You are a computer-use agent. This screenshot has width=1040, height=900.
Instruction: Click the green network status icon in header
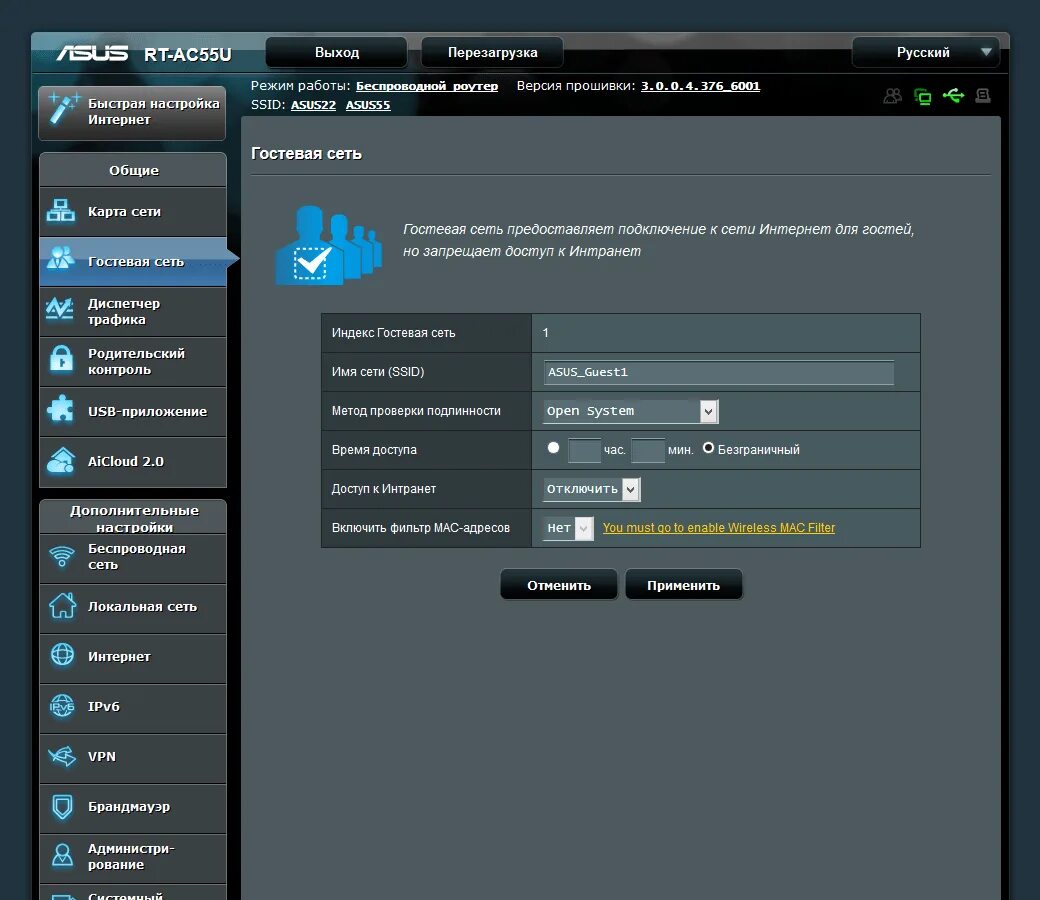[x=923, y=97]
